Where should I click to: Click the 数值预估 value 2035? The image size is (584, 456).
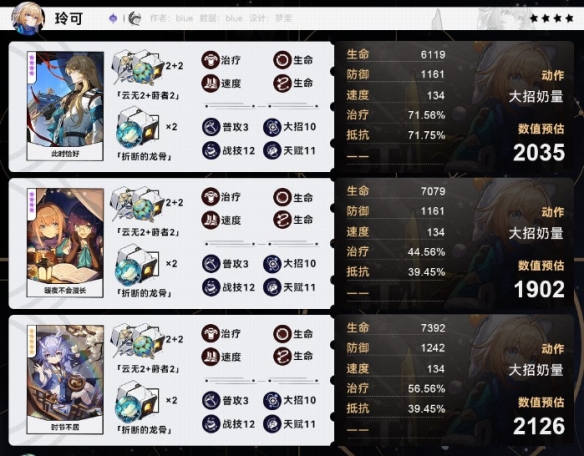tap(539, 152)
